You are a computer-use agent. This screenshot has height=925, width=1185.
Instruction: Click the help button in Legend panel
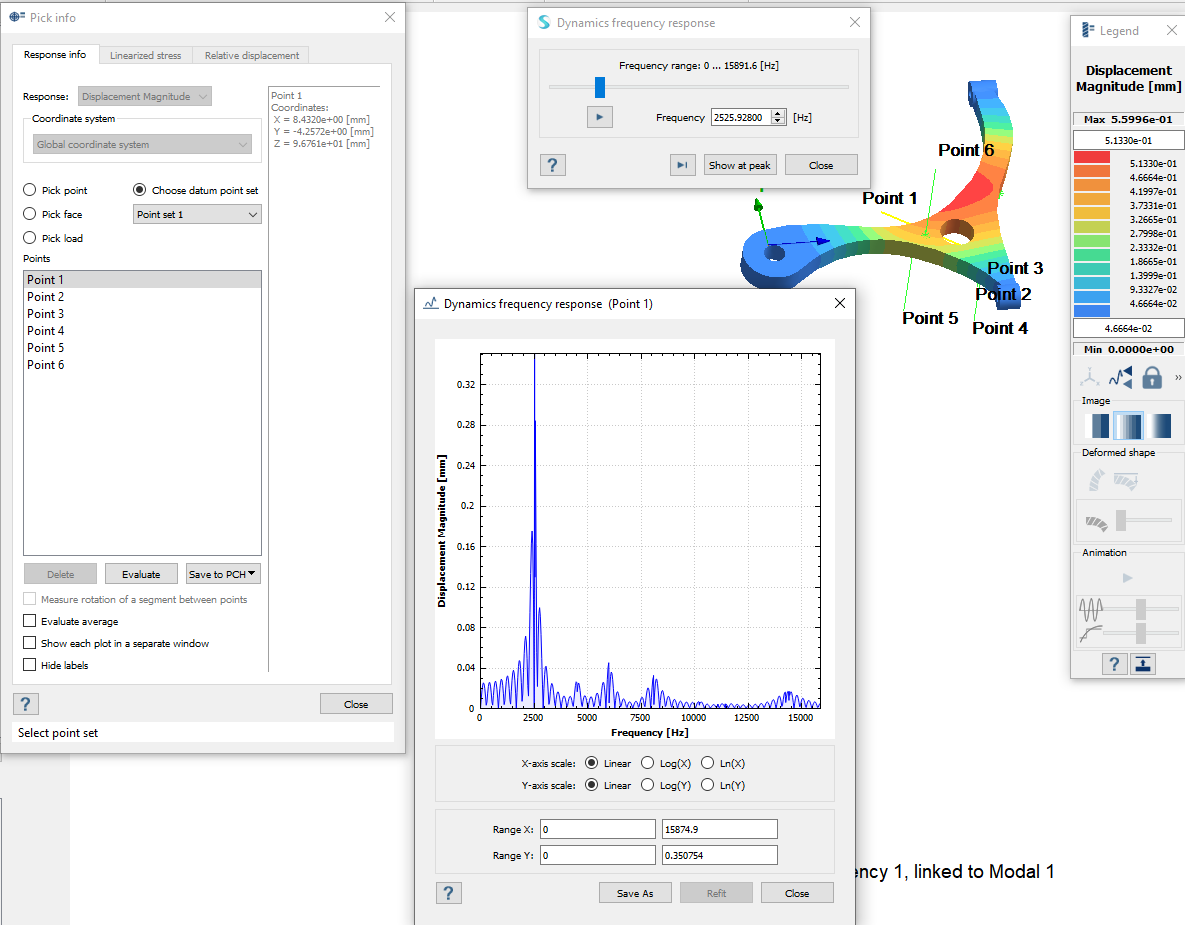[1114, 664]
